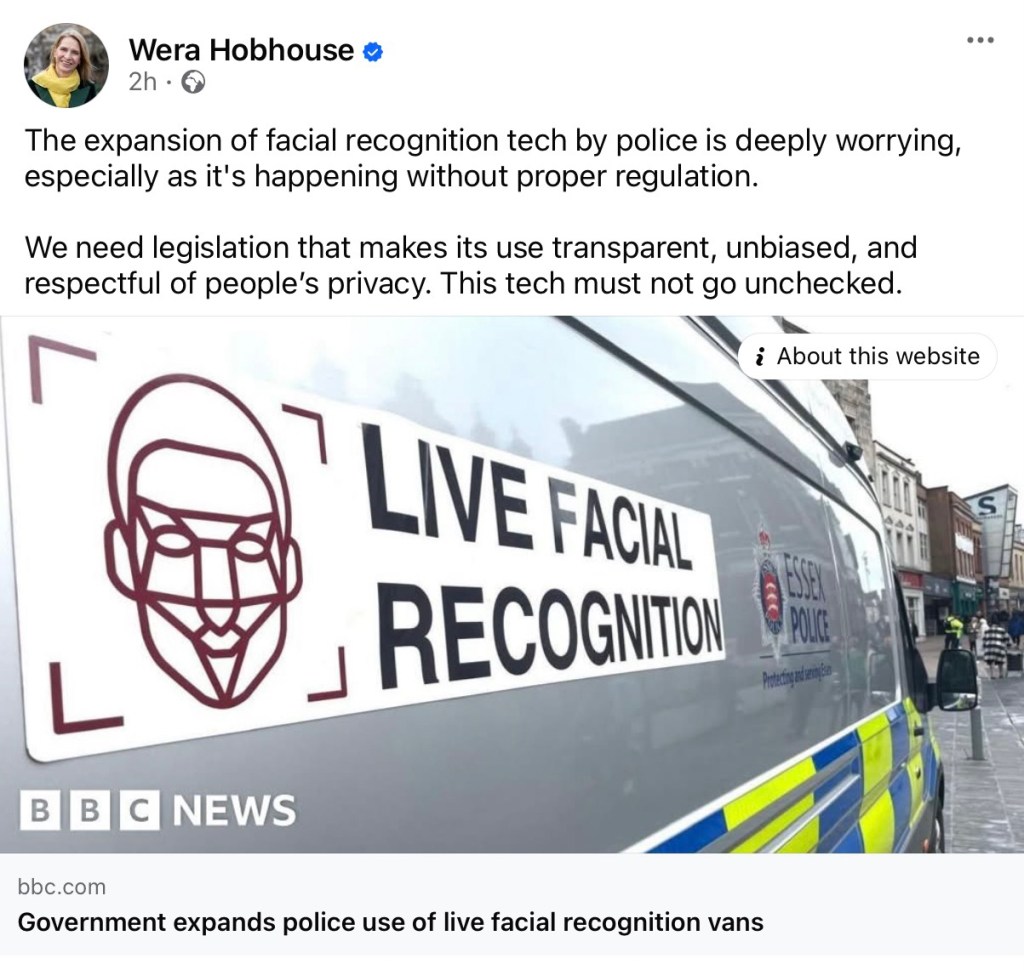This screenshot has height=970, width=1024.
Task: Click the 'Essex Police' text on the van
Action: (807, 598)
